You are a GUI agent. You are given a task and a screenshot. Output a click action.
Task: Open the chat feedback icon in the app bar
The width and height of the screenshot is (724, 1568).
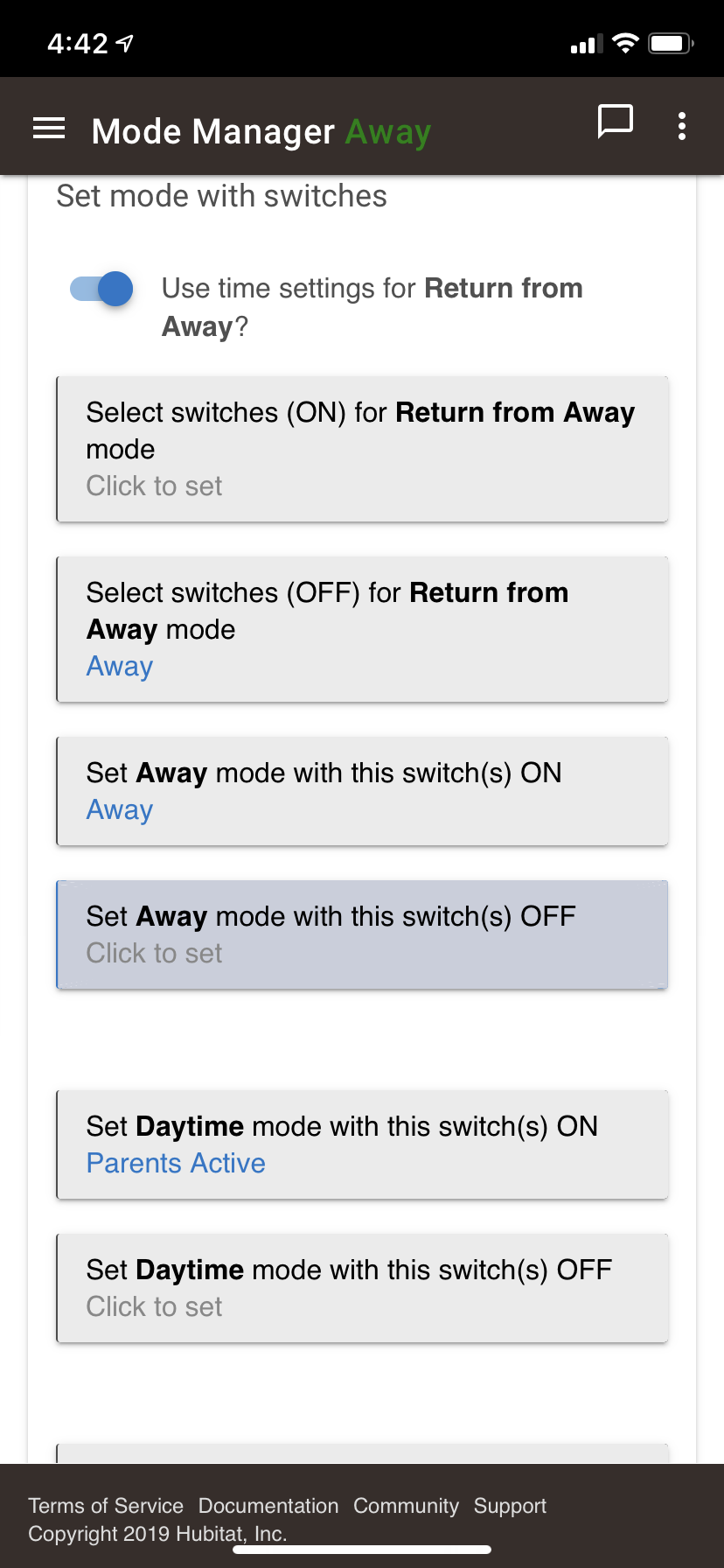(616, 122)
